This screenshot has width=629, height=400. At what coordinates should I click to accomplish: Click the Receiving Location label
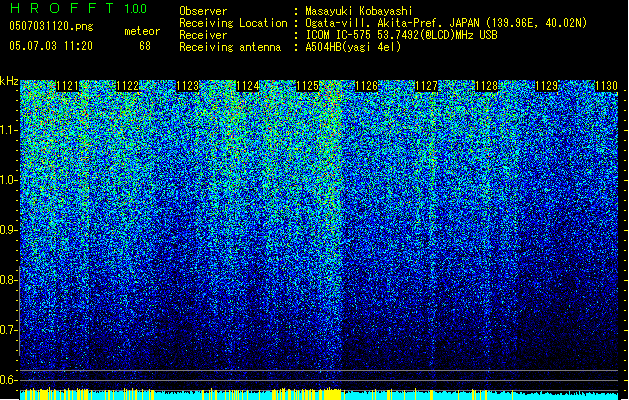pyautogui.click(x=233, y=23)
